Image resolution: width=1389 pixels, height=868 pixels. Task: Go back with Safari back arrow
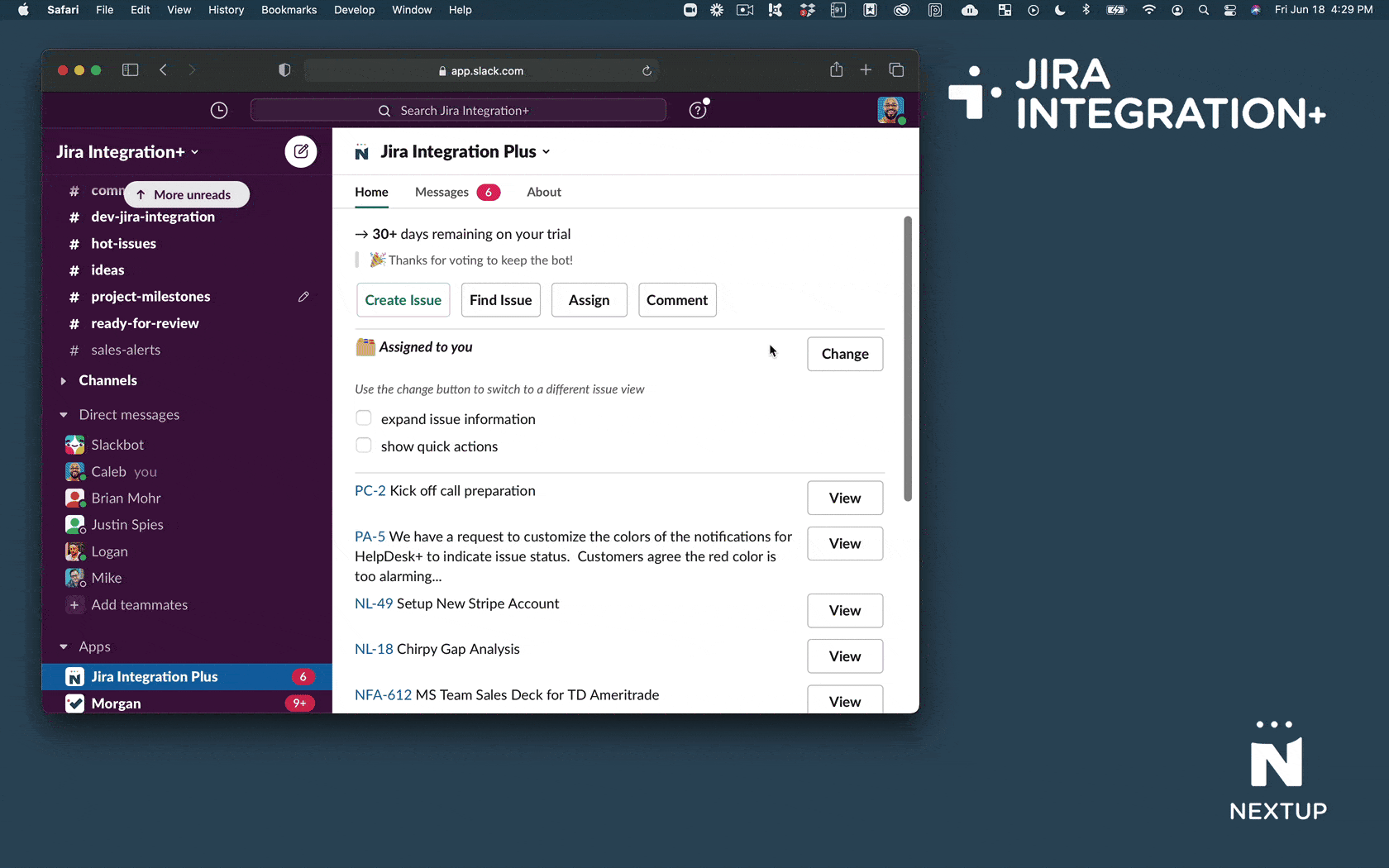click(164, 70)
